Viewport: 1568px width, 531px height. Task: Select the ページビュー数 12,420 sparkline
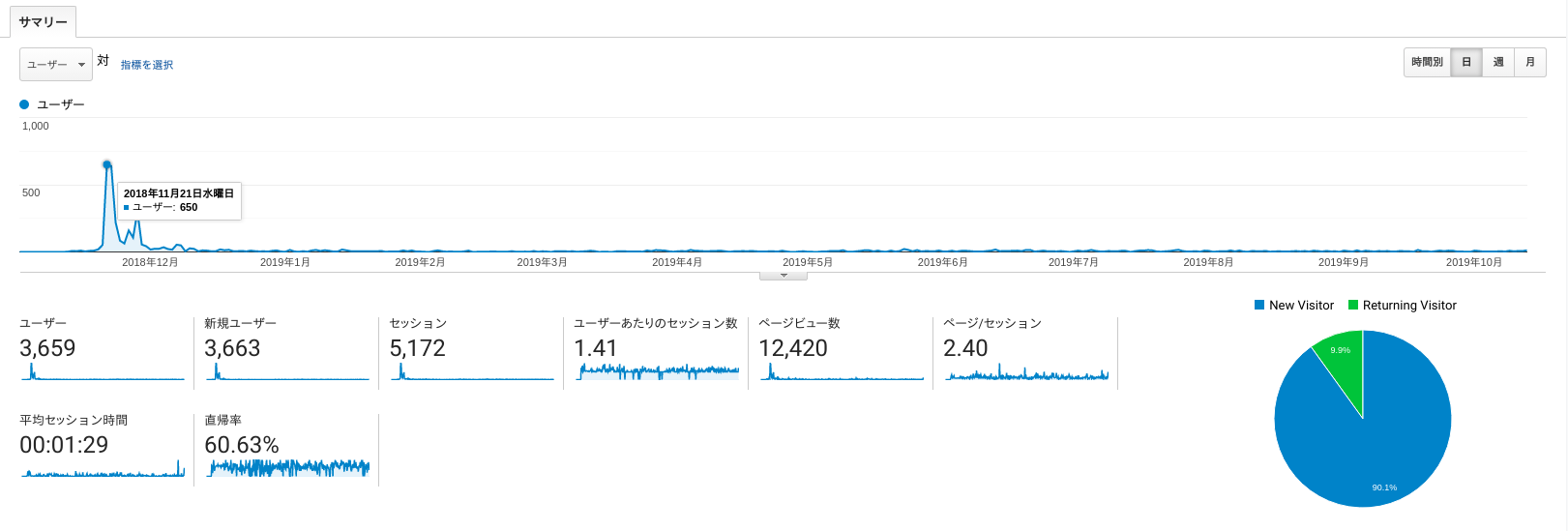pos(843,371)
